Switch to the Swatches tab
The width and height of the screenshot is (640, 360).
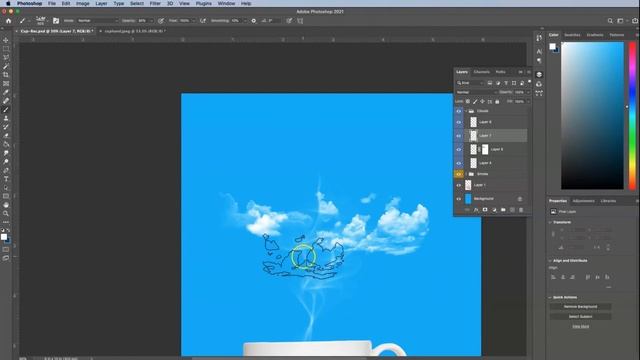572,35
